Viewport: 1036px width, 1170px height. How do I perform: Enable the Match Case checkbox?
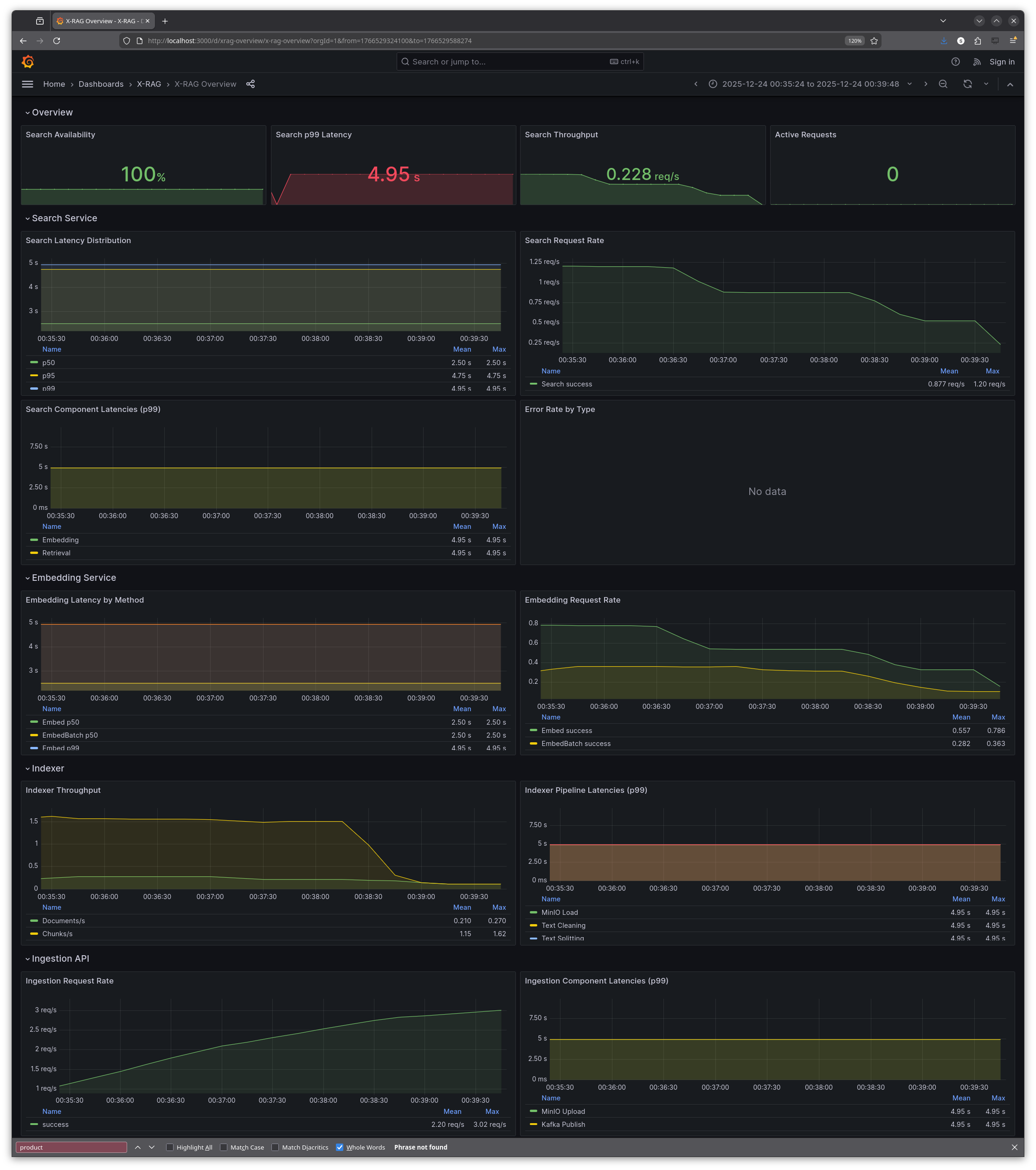point(224,1147)
